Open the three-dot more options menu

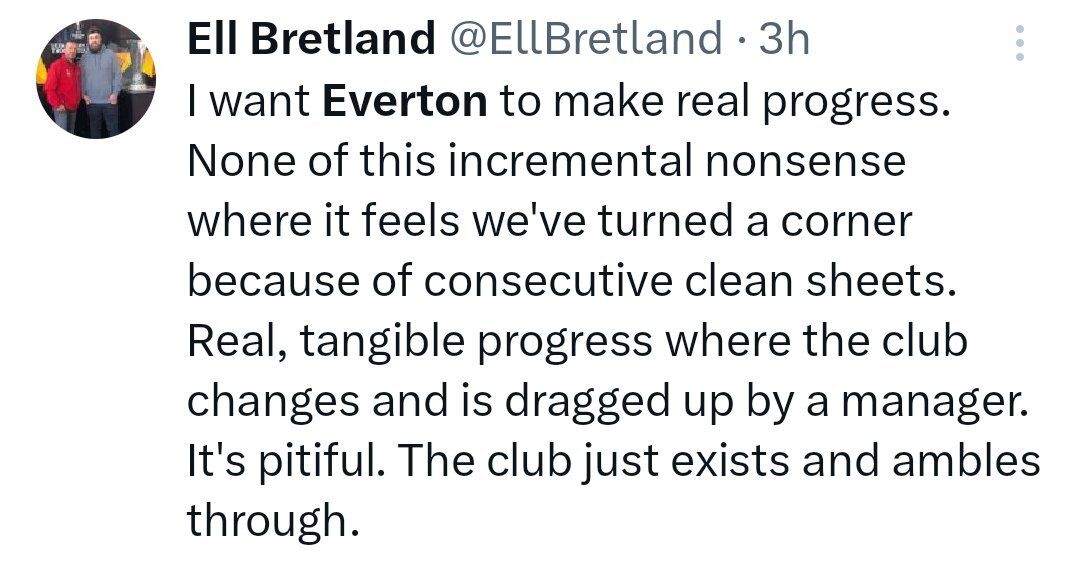click(1019, 43)
